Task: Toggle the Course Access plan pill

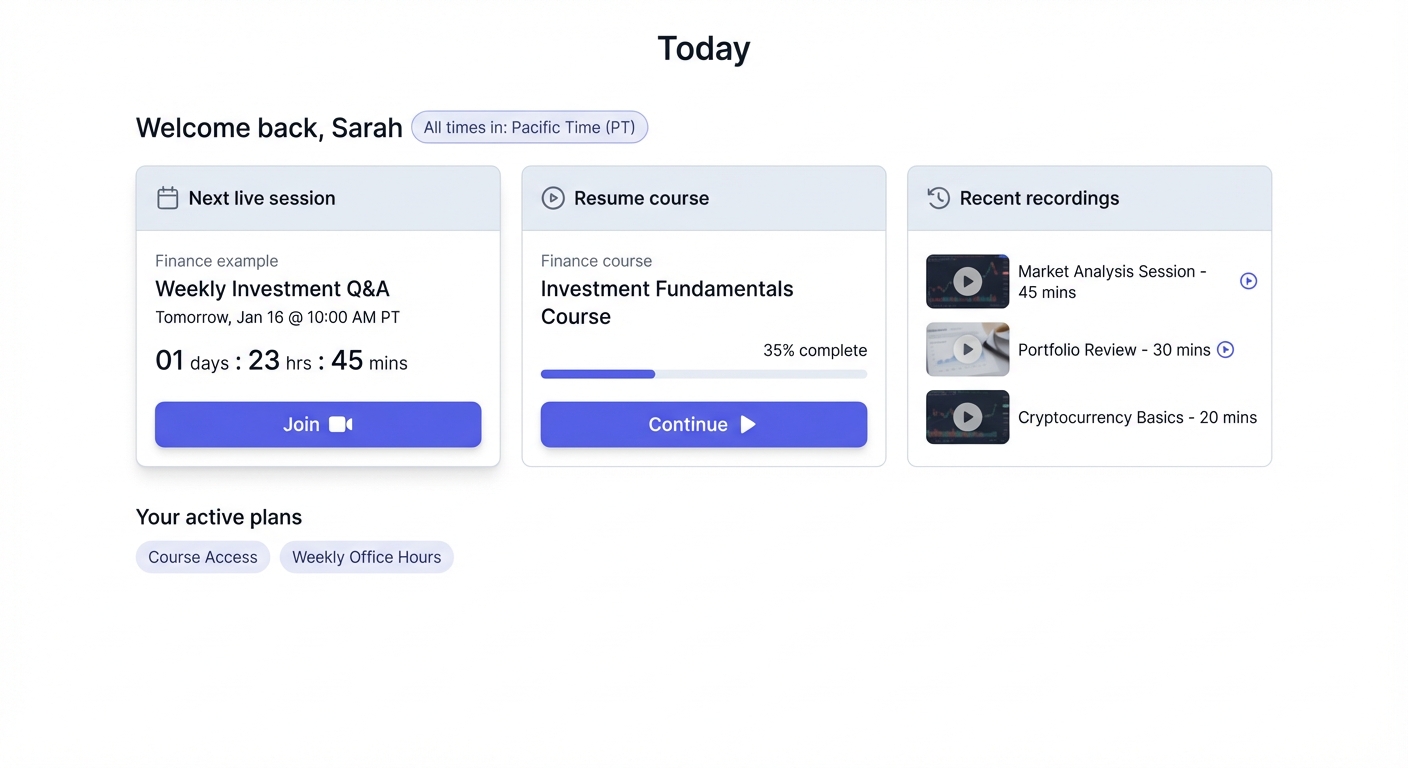Action: pos(203,557)
